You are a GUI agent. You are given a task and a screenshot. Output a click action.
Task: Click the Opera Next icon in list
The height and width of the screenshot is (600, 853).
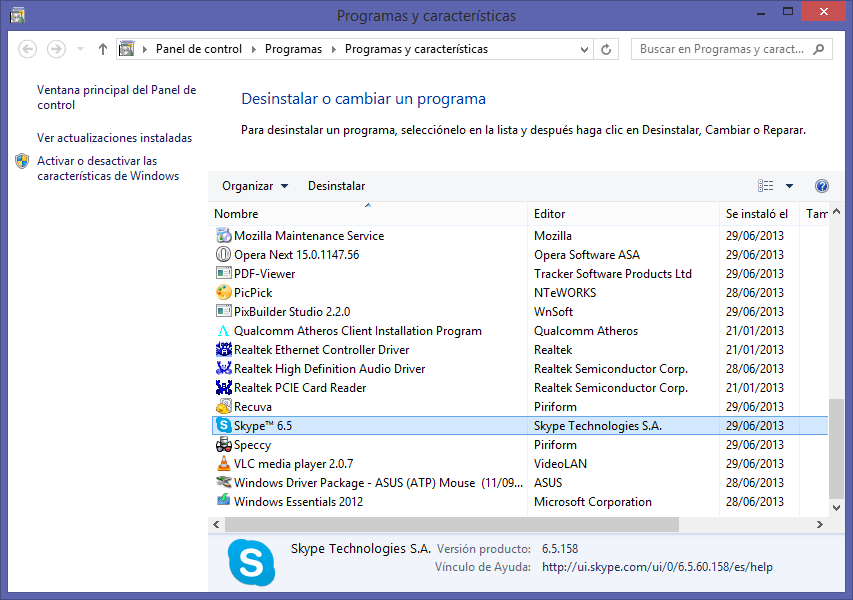pyautogui.click(x=224, y=255)
